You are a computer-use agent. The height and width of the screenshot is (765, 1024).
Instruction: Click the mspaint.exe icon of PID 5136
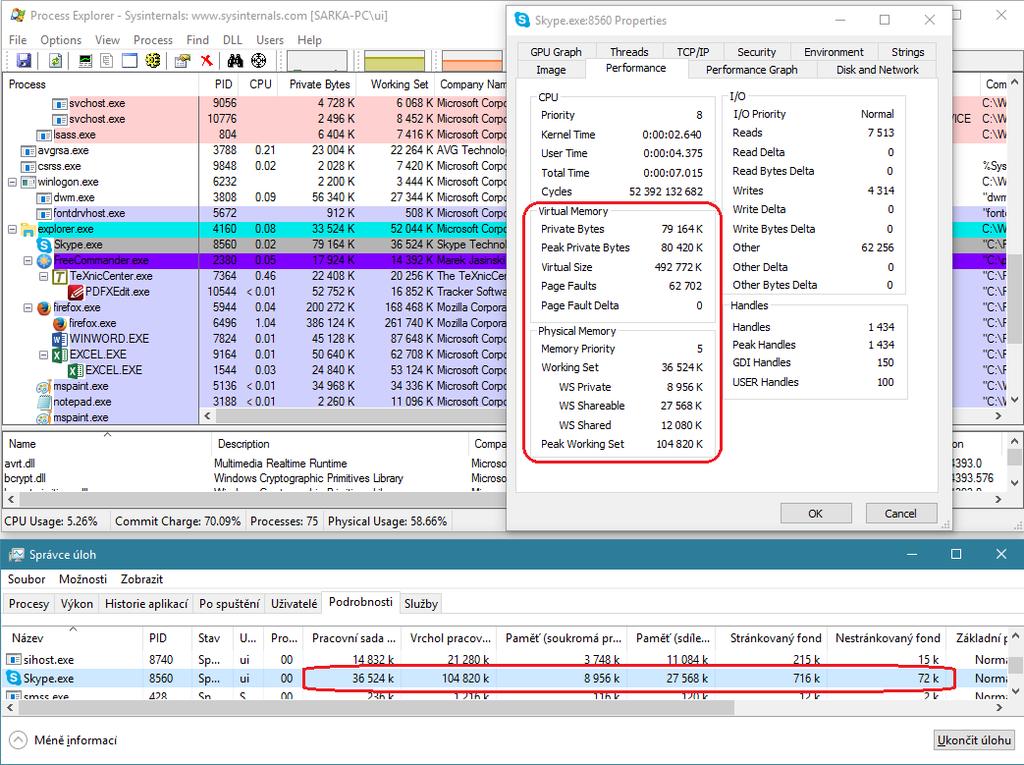point(44,385)
